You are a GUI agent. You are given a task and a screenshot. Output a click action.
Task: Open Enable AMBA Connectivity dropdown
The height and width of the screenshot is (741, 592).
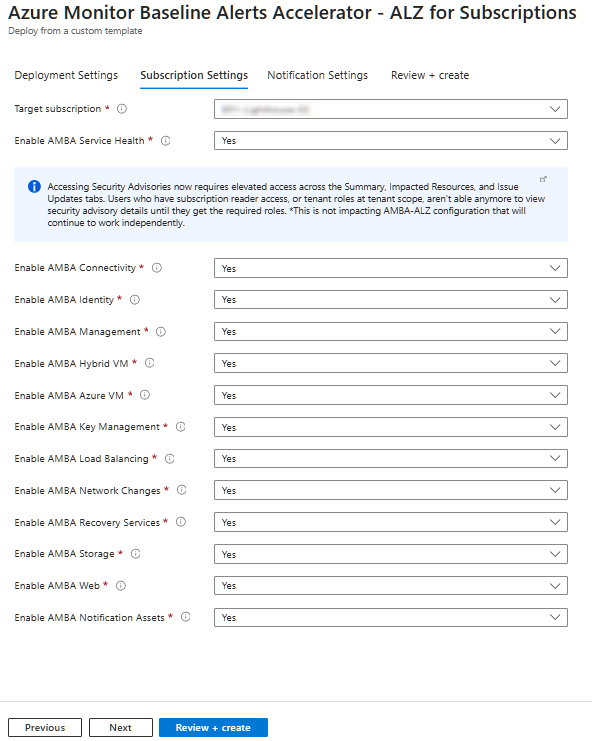[x=391, y=268]
